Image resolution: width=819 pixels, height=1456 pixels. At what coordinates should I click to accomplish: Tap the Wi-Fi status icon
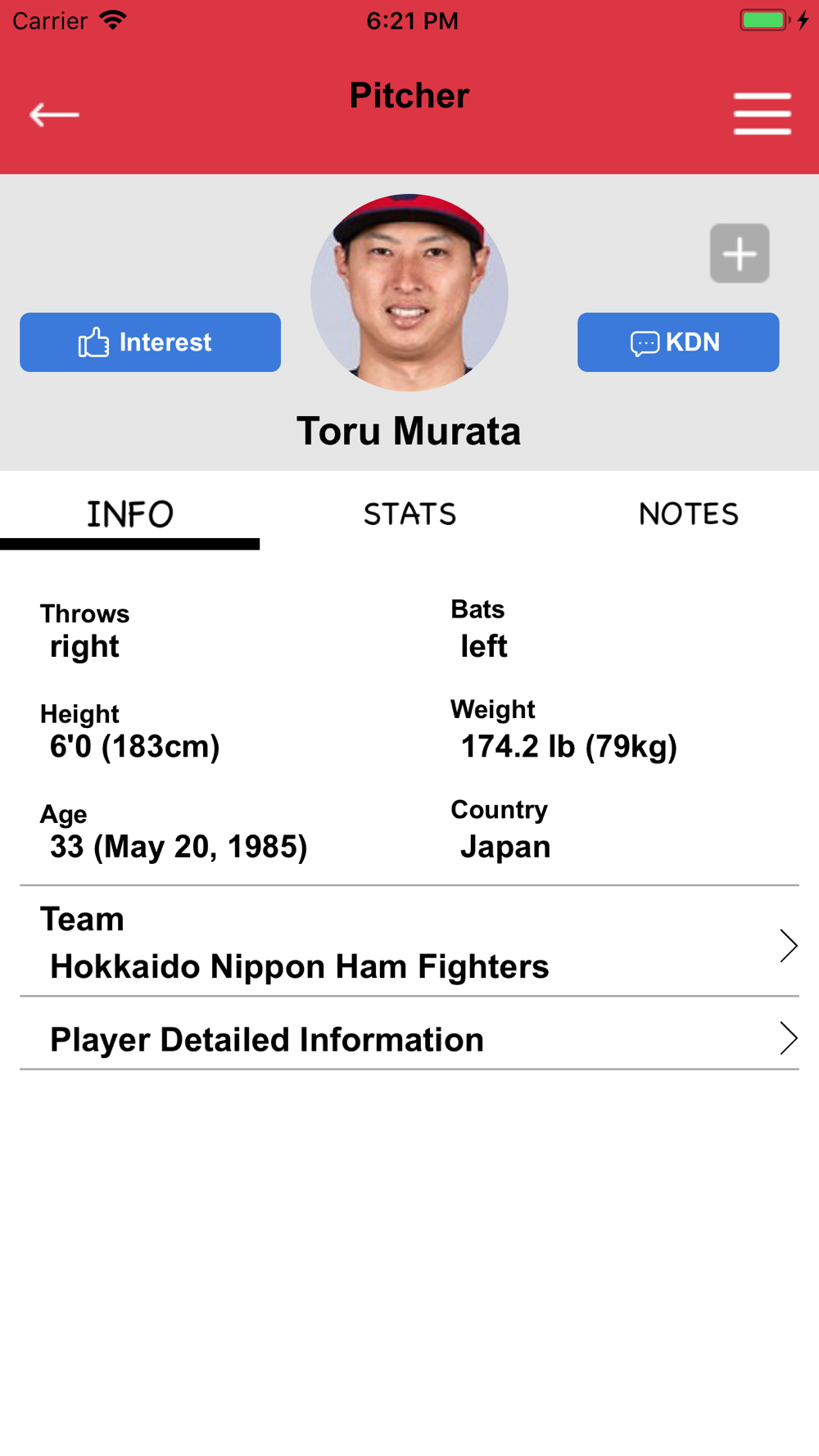pyautogui.click(x=113, y=20)
